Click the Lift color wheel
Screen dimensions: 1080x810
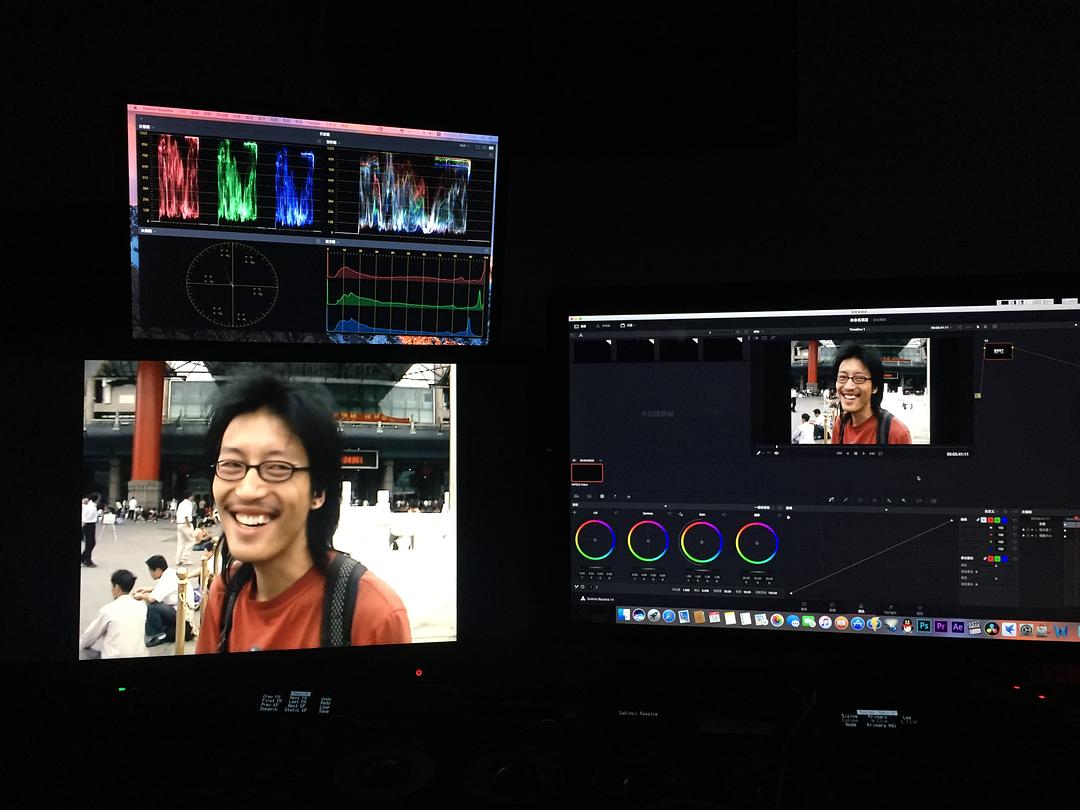pyautogui.click(x=595, y=541)
